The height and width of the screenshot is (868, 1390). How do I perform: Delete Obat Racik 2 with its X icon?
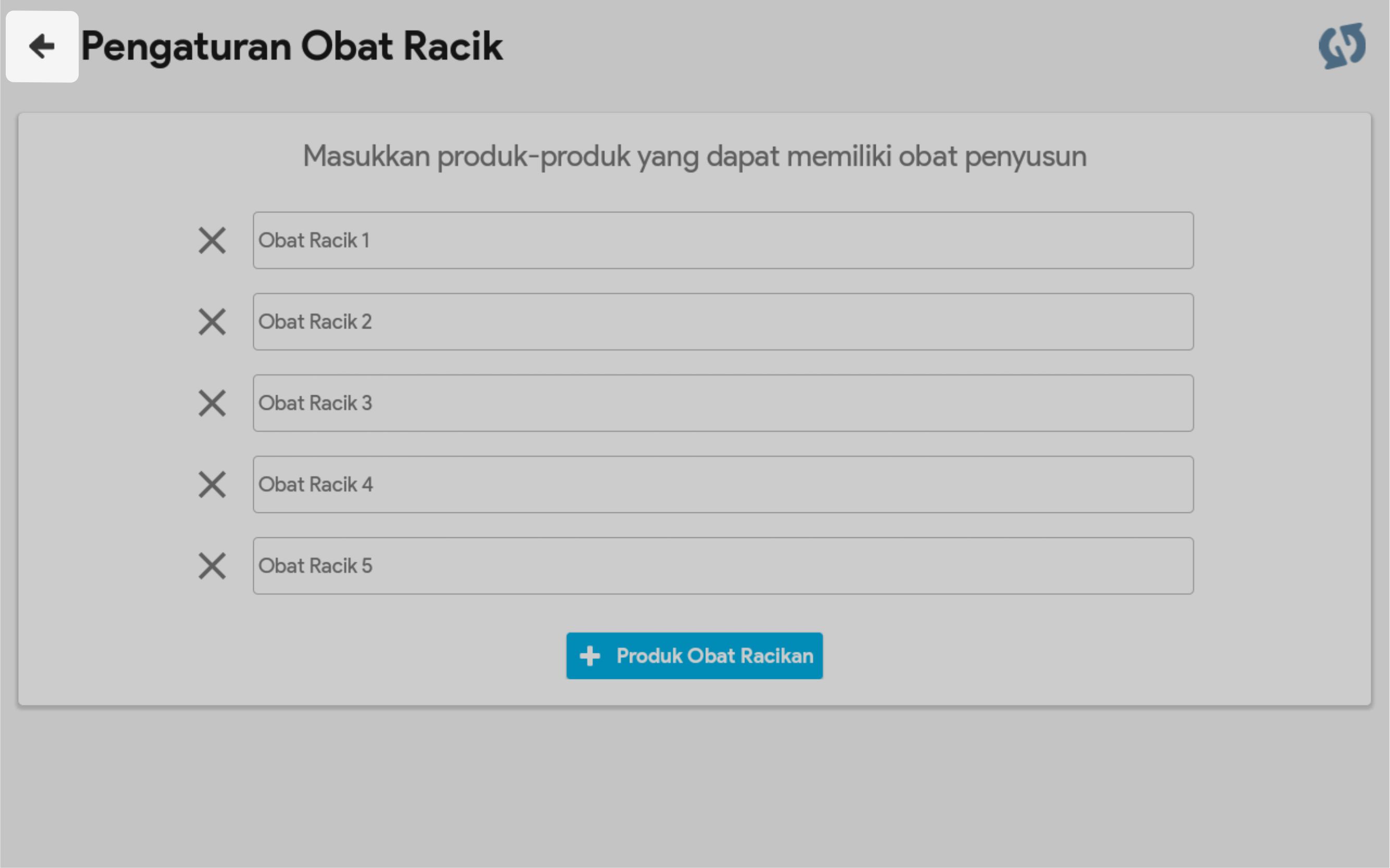(x=212, y=321)
